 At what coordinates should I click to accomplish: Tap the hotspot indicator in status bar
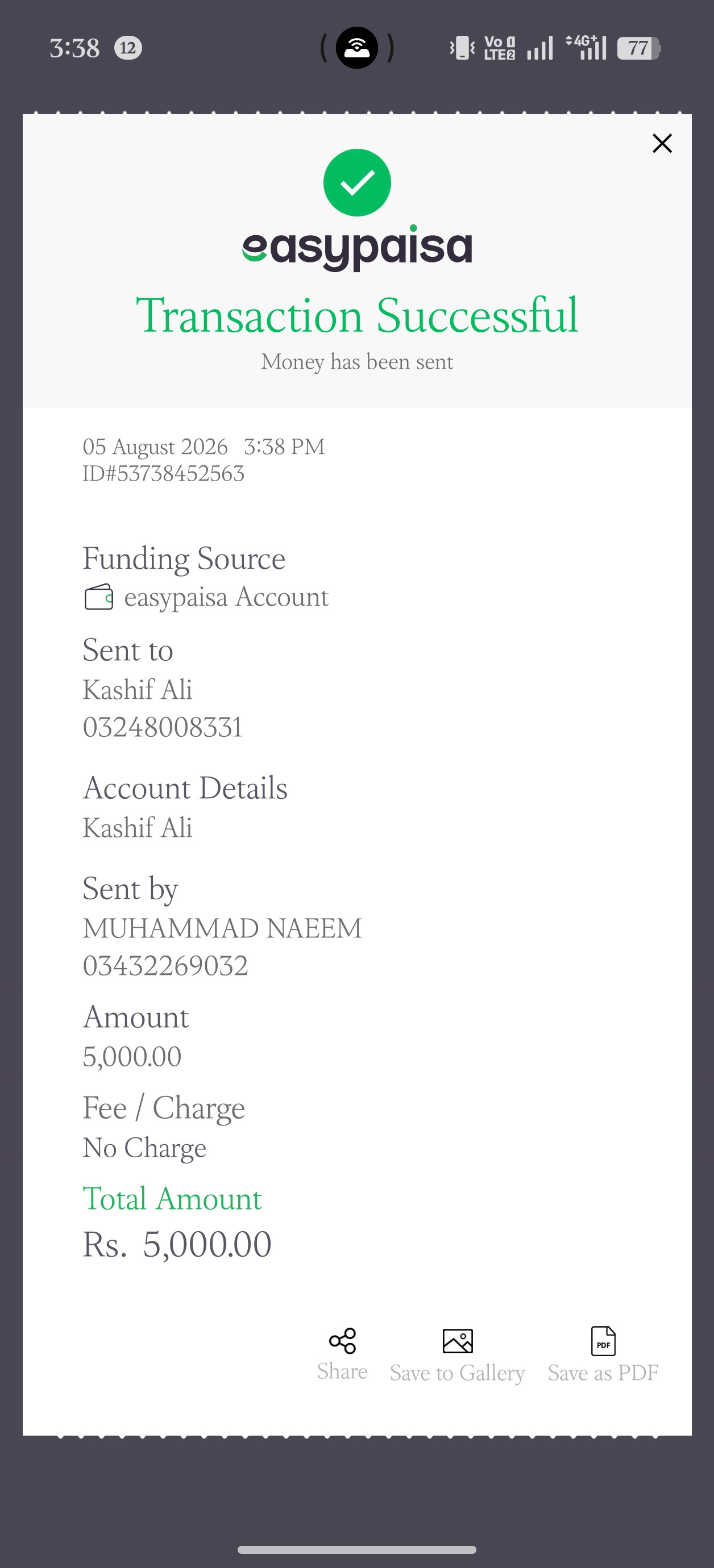coord(357,48)
